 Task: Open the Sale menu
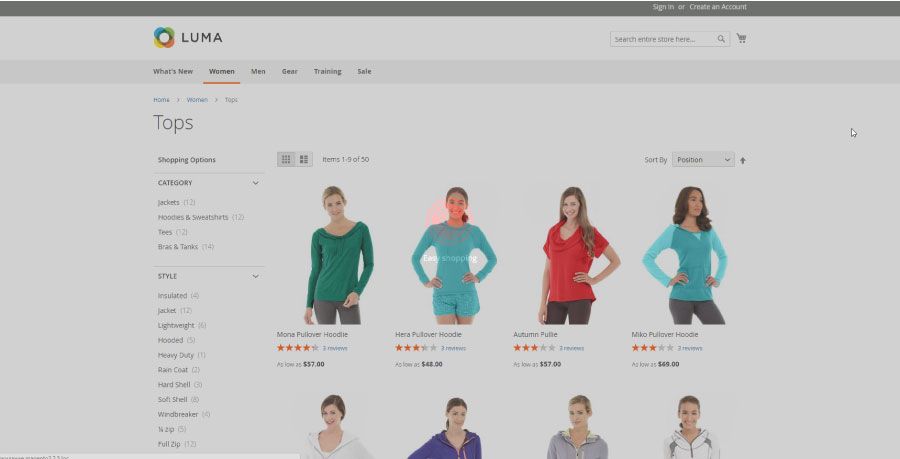(364, 72)
